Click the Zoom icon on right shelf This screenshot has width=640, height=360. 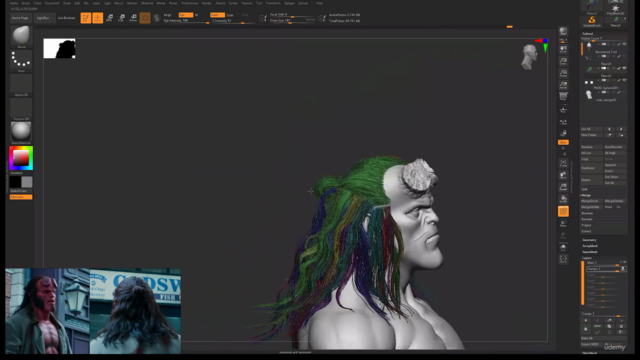[x=563, y=61]
